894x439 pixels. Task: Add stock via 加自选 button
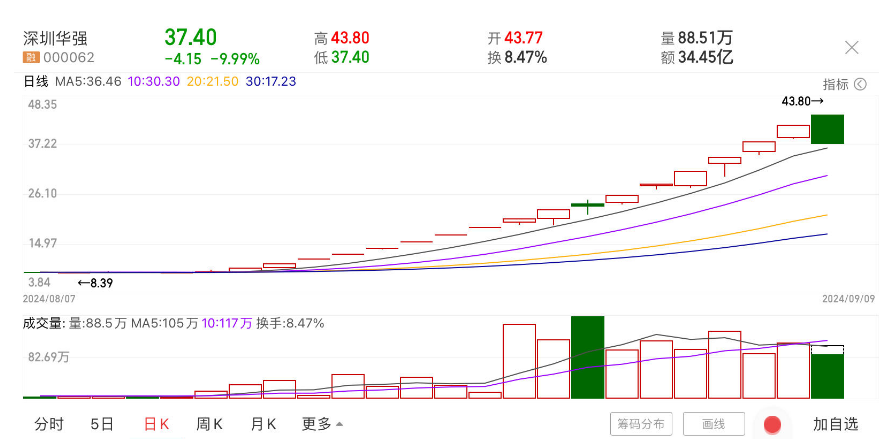pyautogui.click(x=835, y=424)
